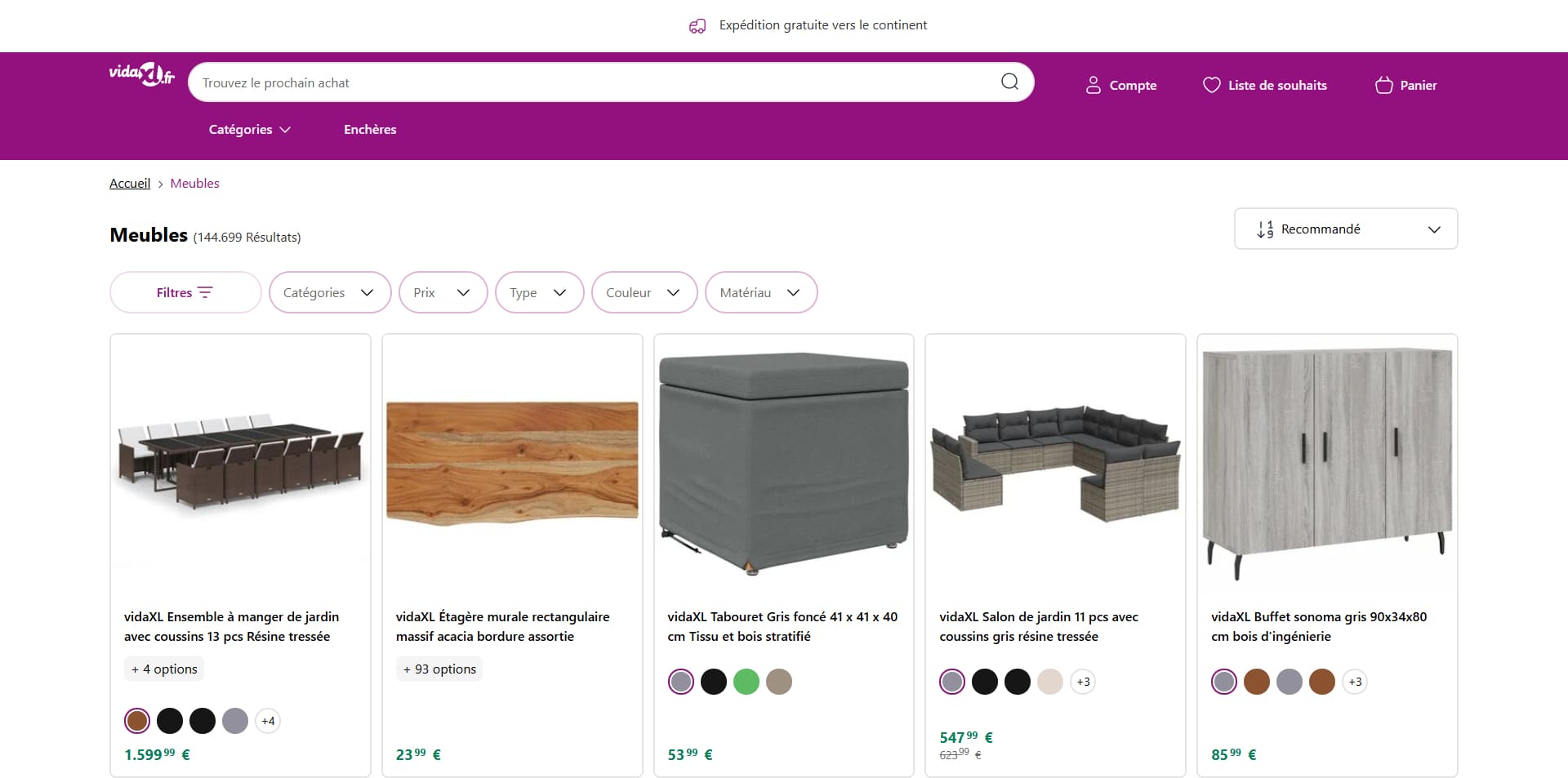Image resolution: width=1568 pixels, height=778 pixels.
Task: Click the '(144.699 Résultats)' count text
Action: (x=247, y=238)
